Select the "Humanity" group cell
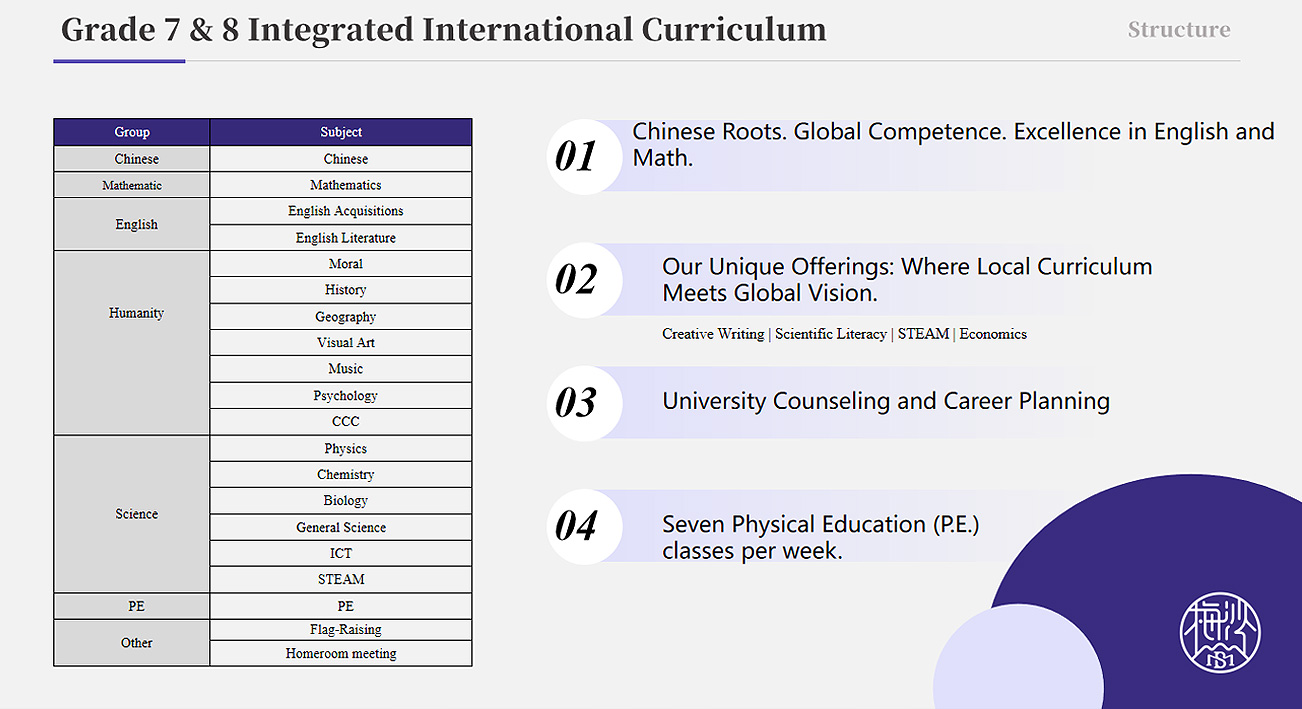The image size is (1302, 709). coord(132,343)
